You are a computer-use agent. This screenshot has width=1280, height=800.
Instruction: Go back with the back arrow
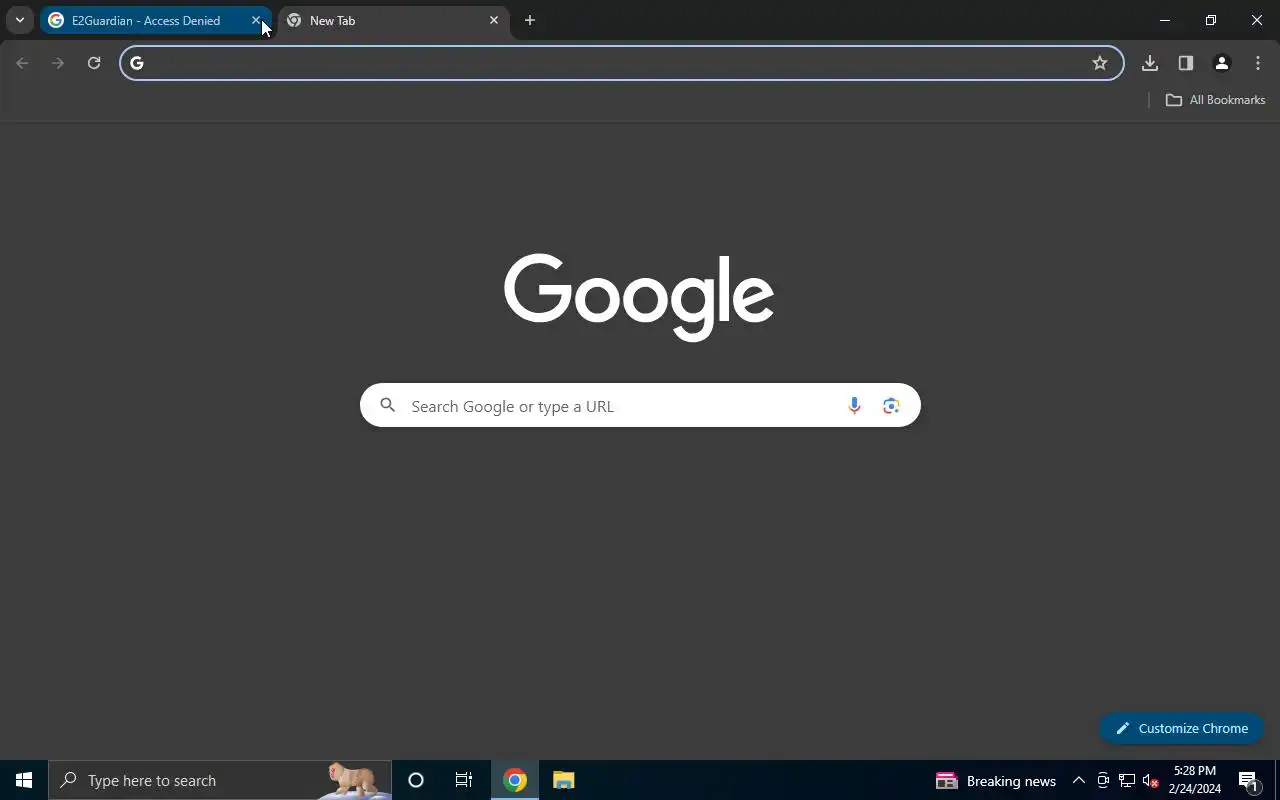22,63
